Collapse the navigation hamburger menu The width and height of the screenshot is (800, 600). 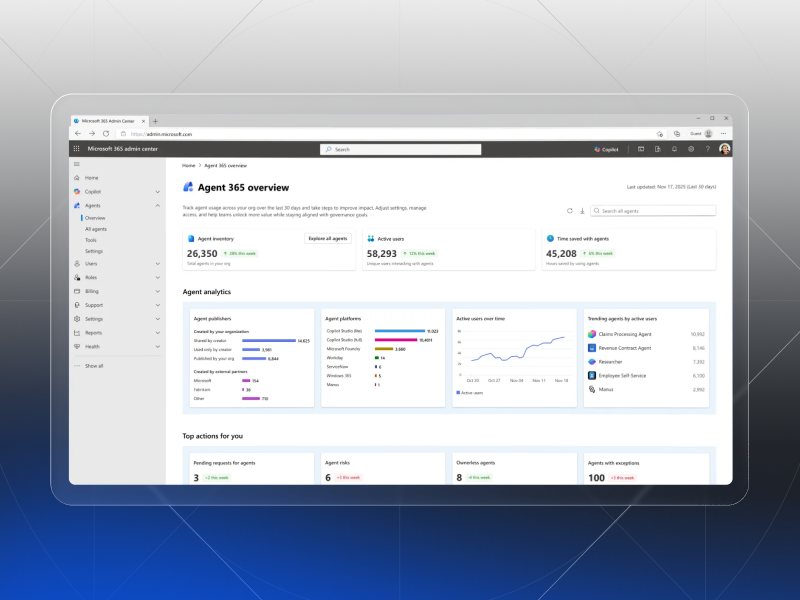tap(77, 164)
